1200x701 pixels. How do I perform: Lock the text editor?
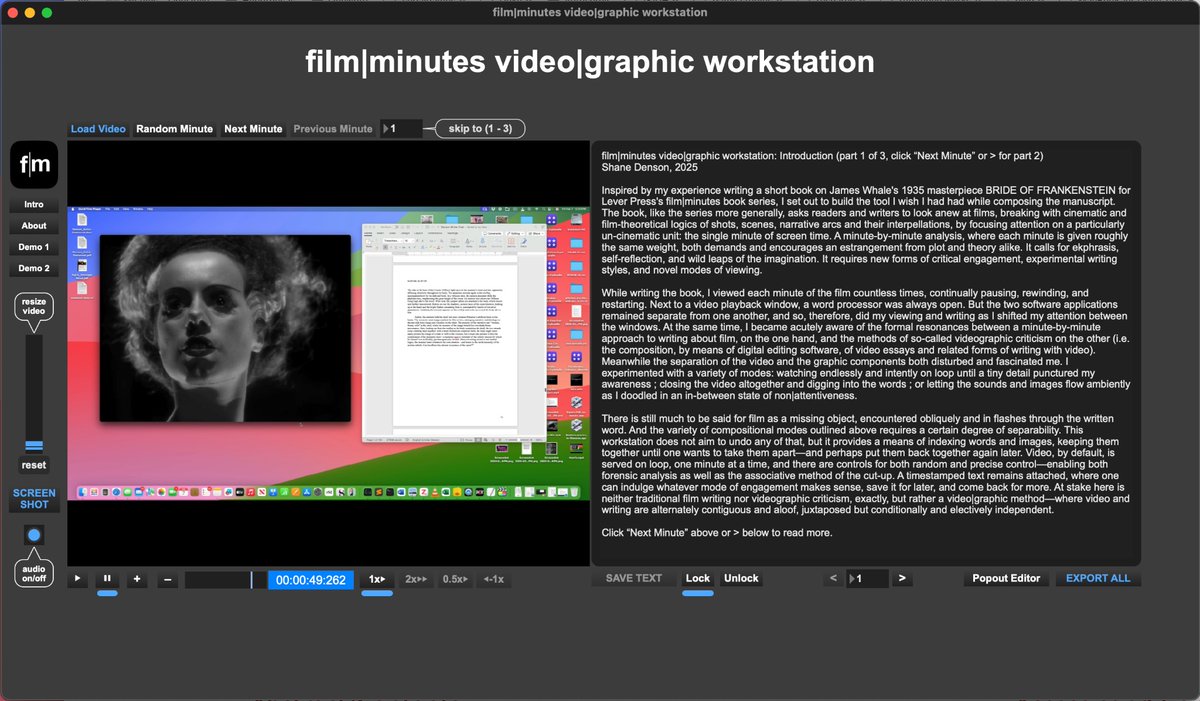(x=698, y=578)
